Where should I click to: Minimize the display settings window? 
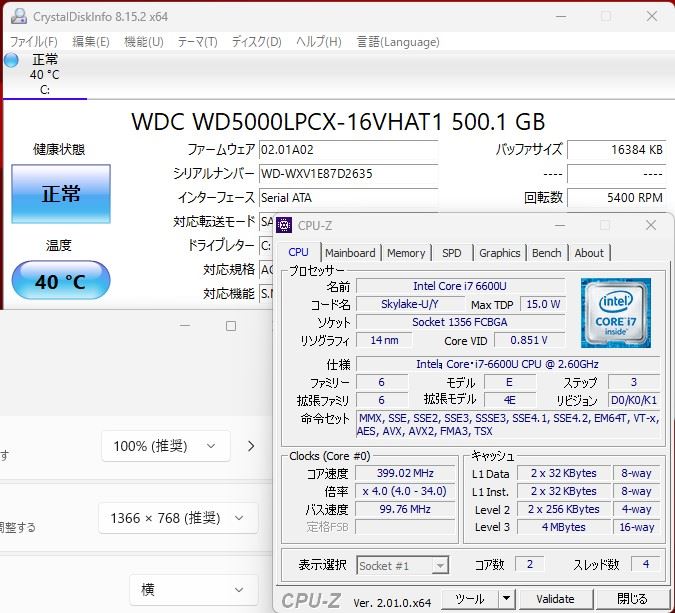click(185, 326)
